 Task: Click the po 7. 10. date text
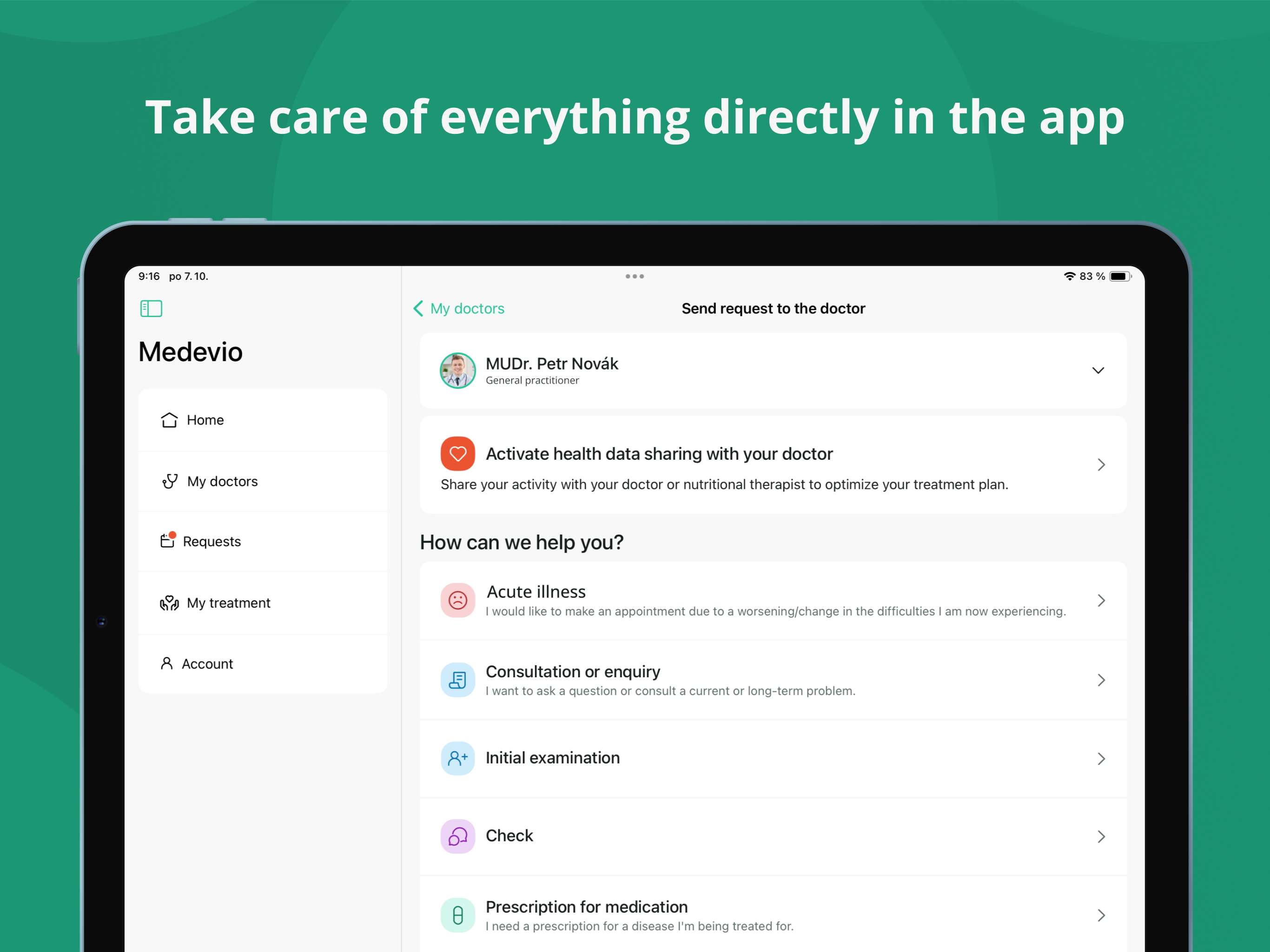coord(188,276)
